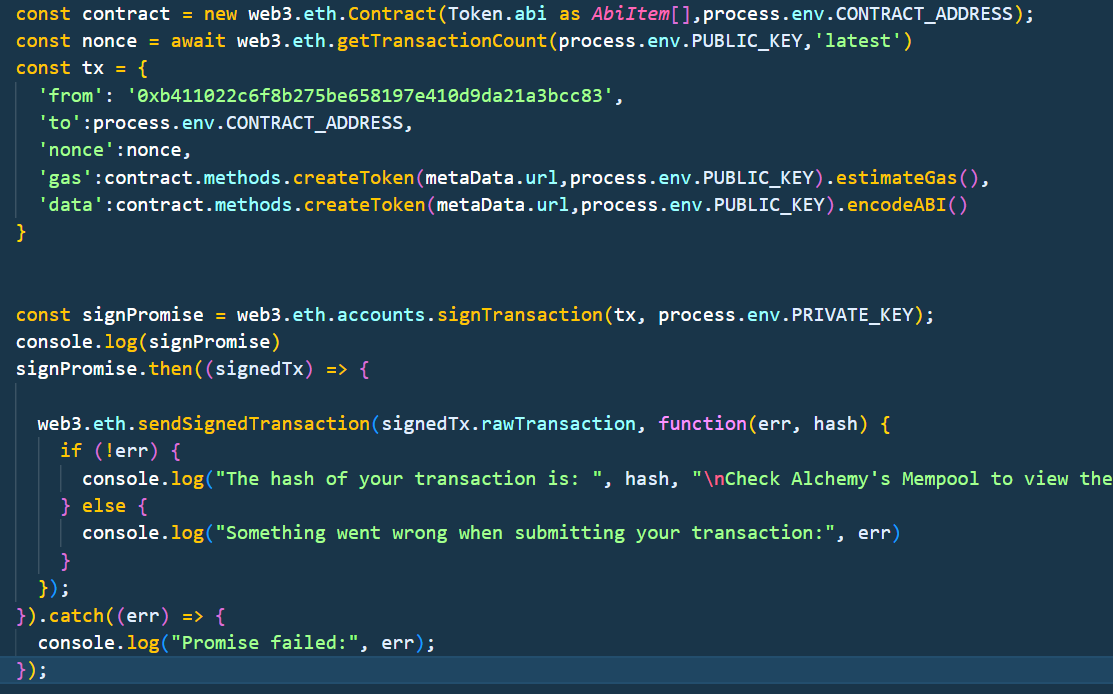1113x694 pixels.
Task: Click the 'const tx = {' declaration
Action: 82,68
